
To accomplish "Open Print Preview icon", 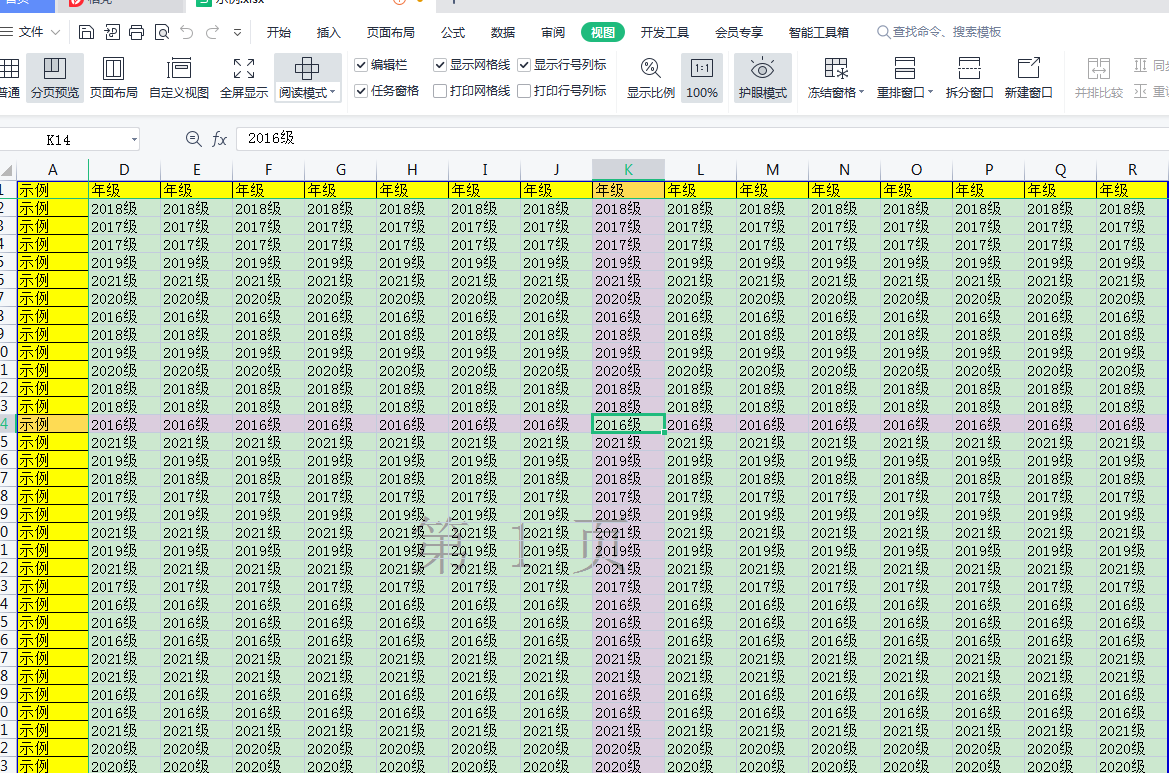I will click(x=162, y=32).
